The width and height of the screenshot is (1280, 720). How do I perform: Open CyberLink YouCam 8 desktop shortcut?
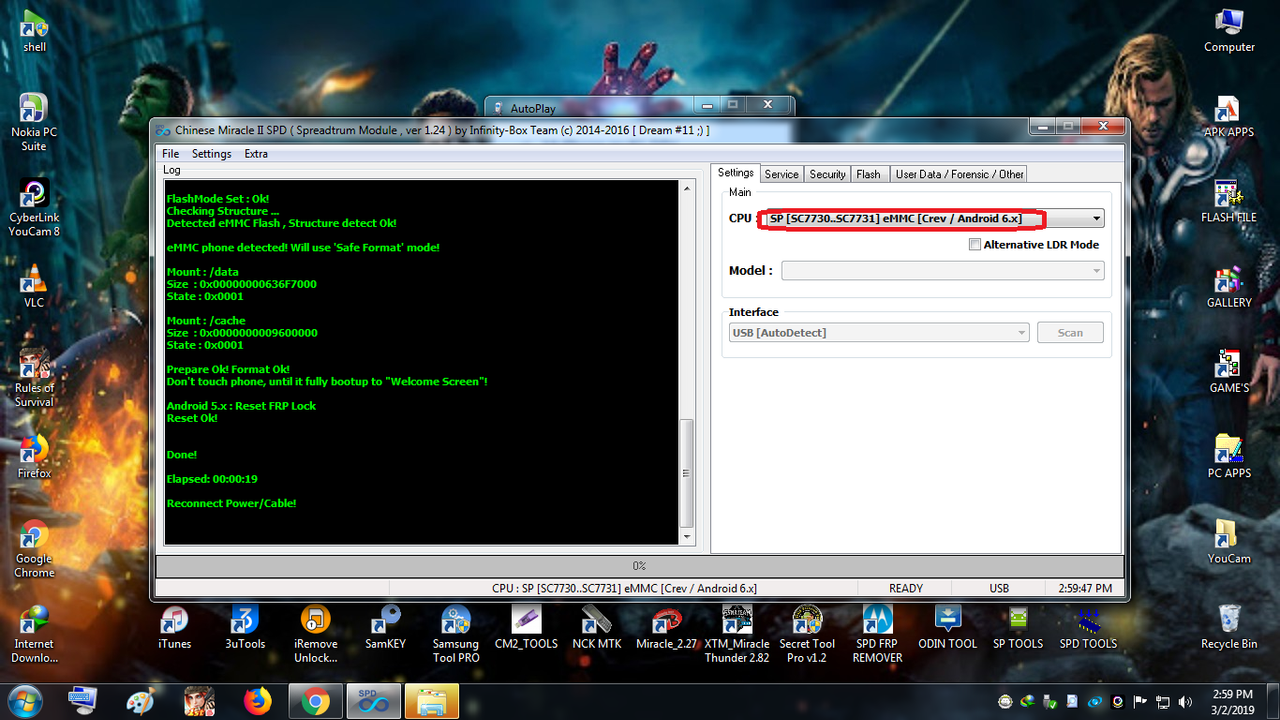coord(34,207)
